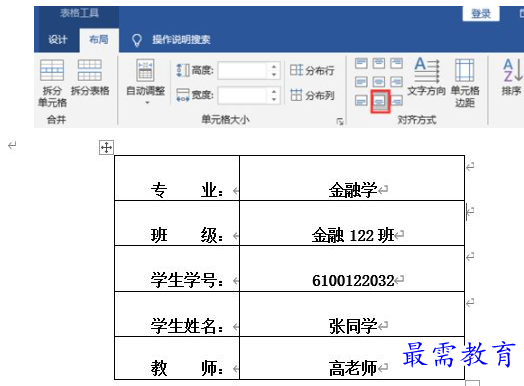
Task: Click the table cell '专 业:'
Action: point(177,178)
